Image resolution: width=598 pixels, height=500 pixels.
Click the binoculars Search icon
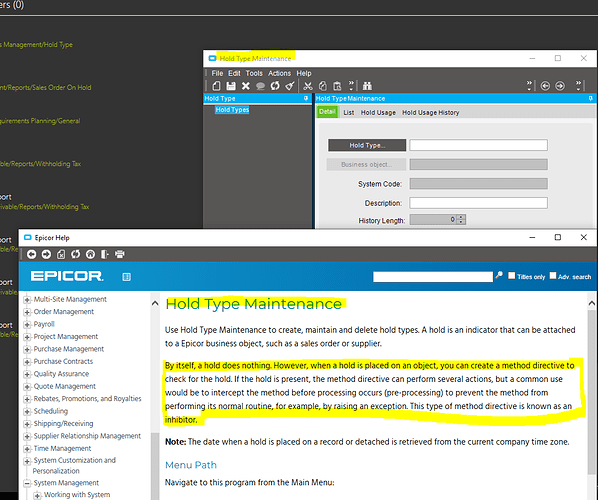tap(367, 86)
